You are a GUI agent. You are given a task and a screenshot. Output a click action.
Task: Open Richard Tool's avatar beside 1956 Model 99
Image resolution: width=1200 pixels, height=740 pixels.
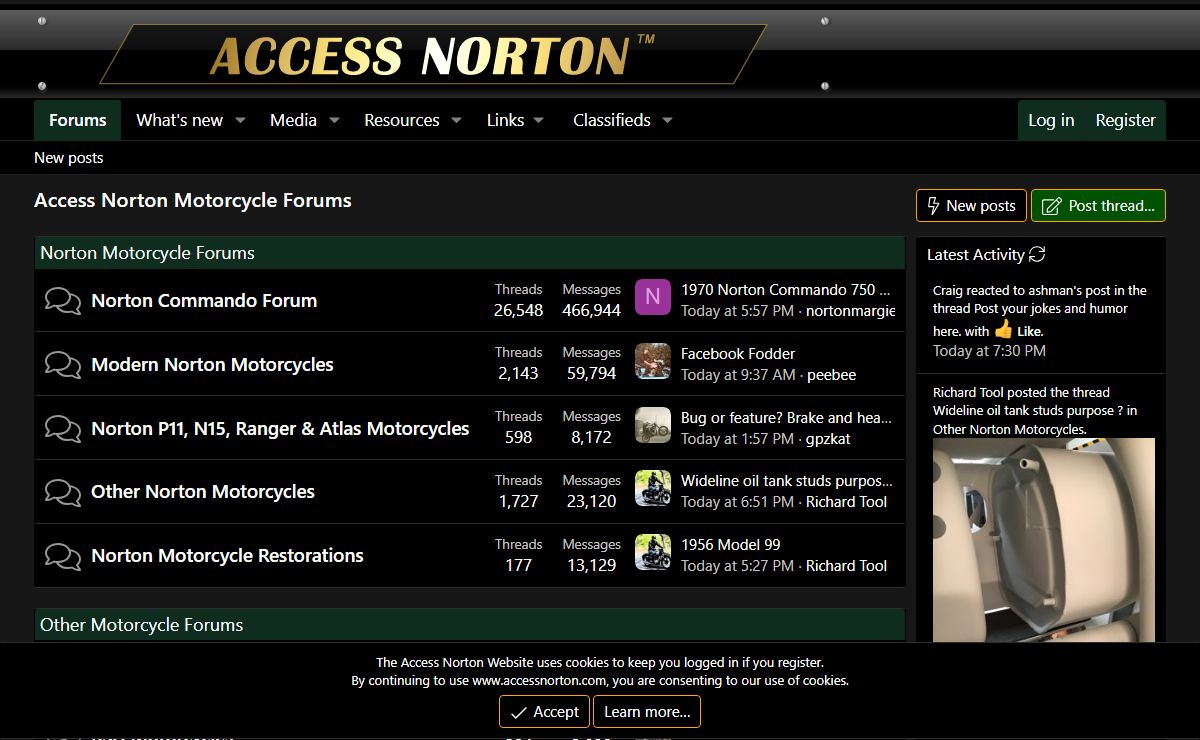click(653, 553)
